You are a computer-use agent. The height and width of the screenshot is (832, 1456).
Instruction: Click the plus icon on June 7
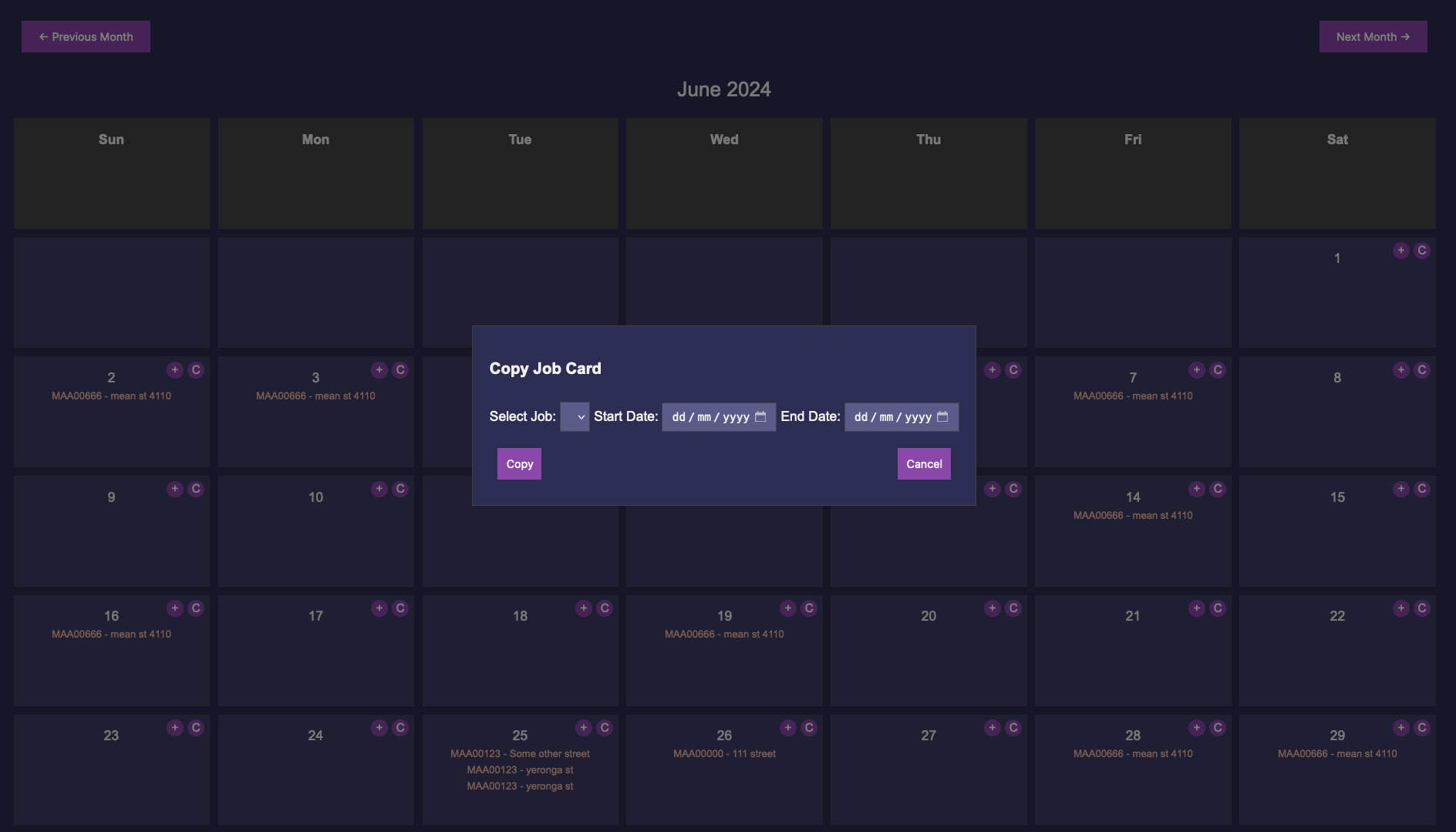(x=1196, y=370)
